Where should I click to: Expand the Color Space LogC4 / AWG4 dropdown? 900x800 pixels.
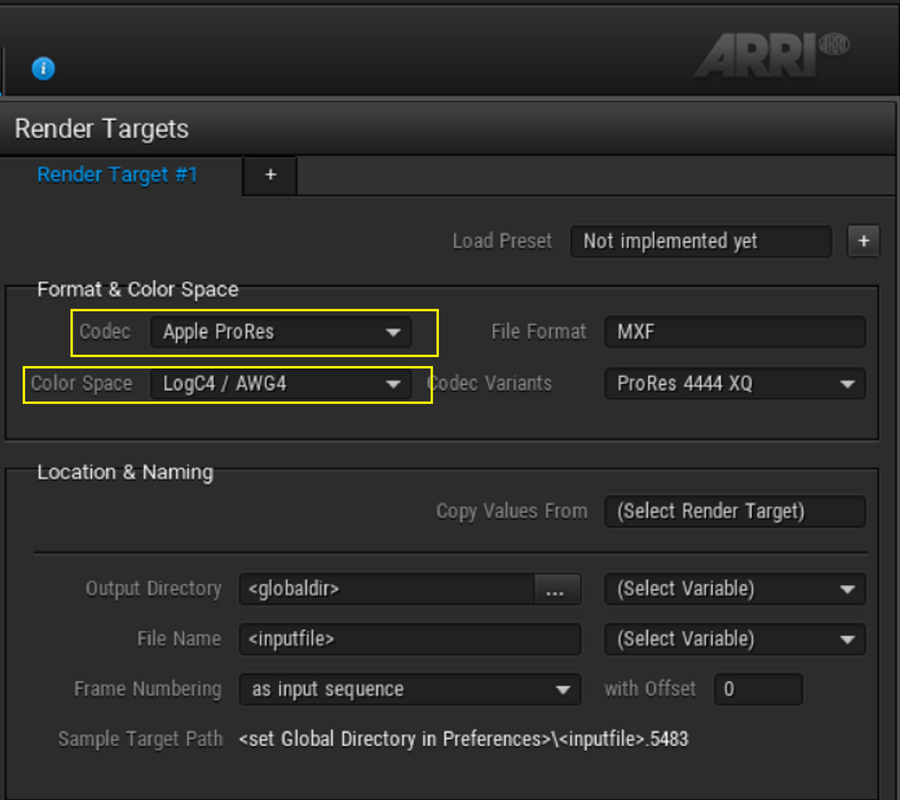[x=281, y=384]
